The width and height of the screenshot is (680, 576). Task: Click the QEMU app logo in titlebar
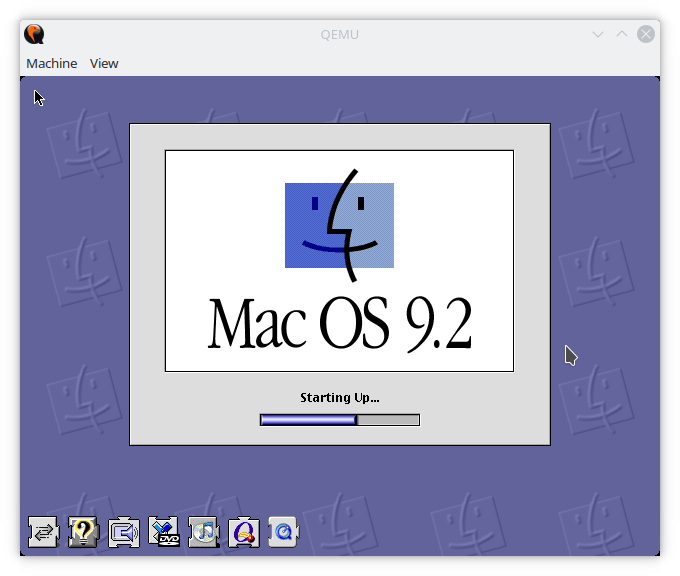coord(34,34)
